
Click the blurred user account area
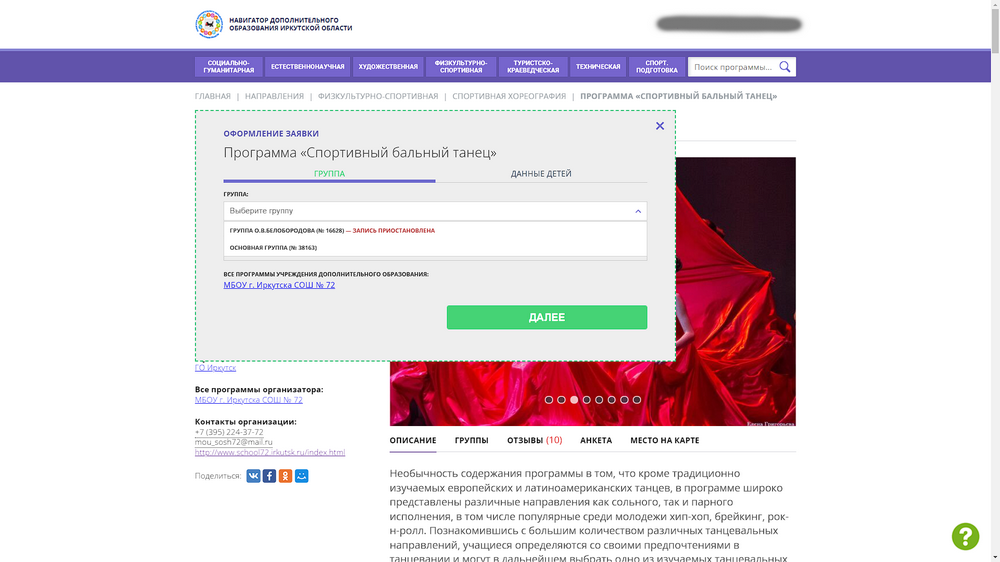pos(729,24)
